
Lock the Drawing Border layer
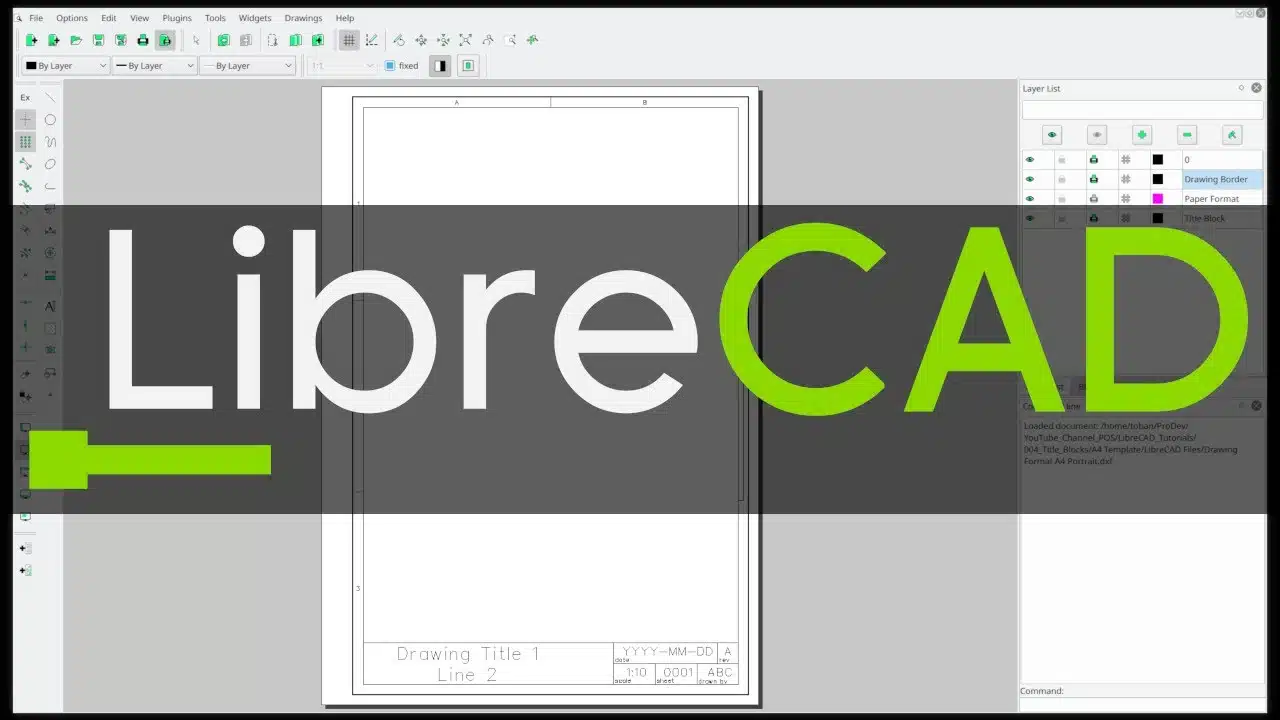1063,179
